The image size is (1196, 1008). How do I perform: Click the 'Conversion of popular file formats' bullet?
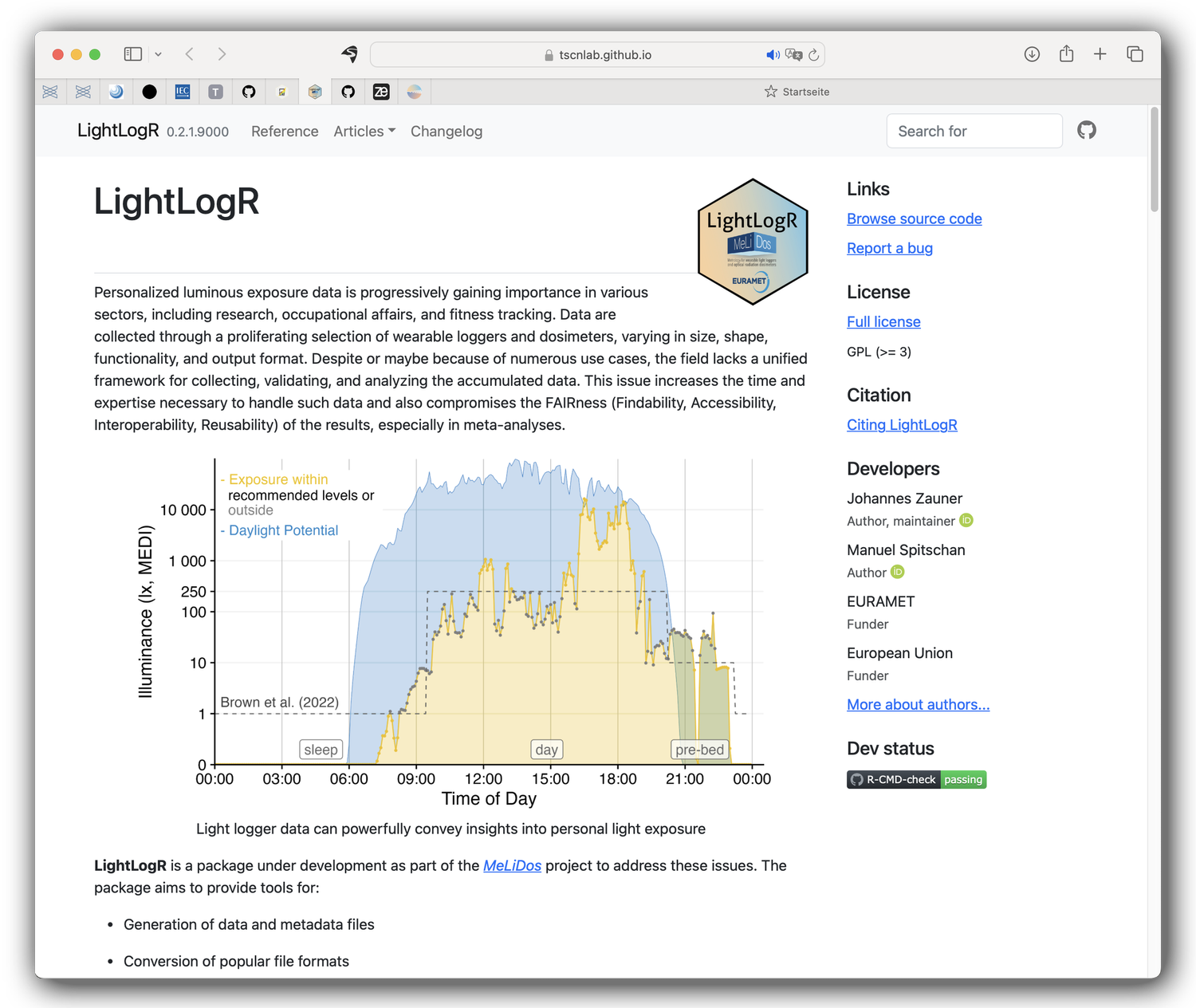click(x=236, y=962)
